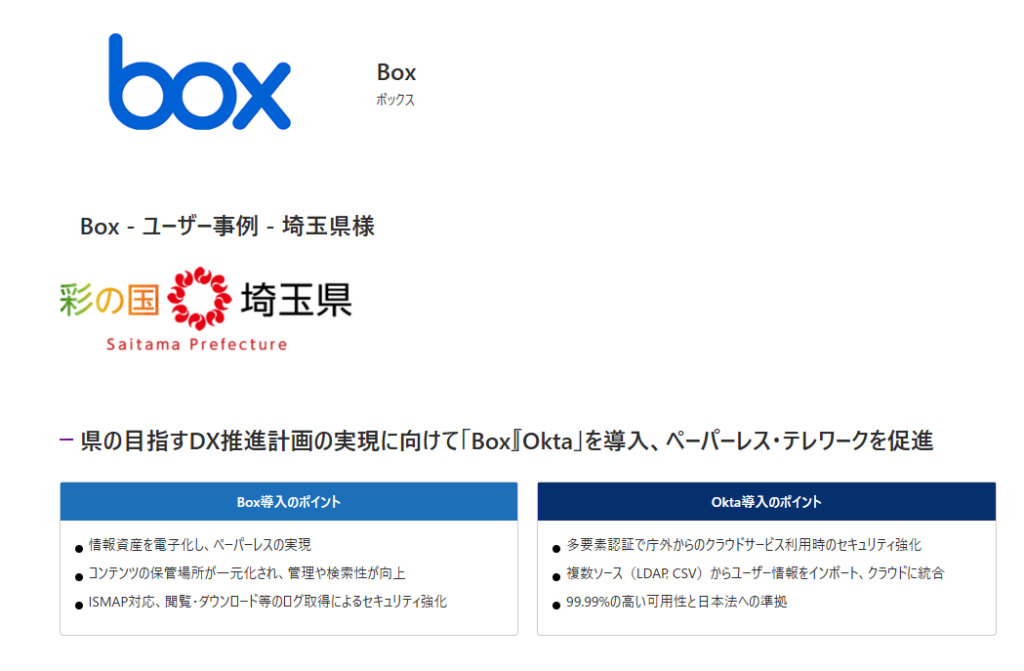The image size is (1024, 671).
Task: Click the Saitama Prefecture red flower emblem
Action: [199, 298]
